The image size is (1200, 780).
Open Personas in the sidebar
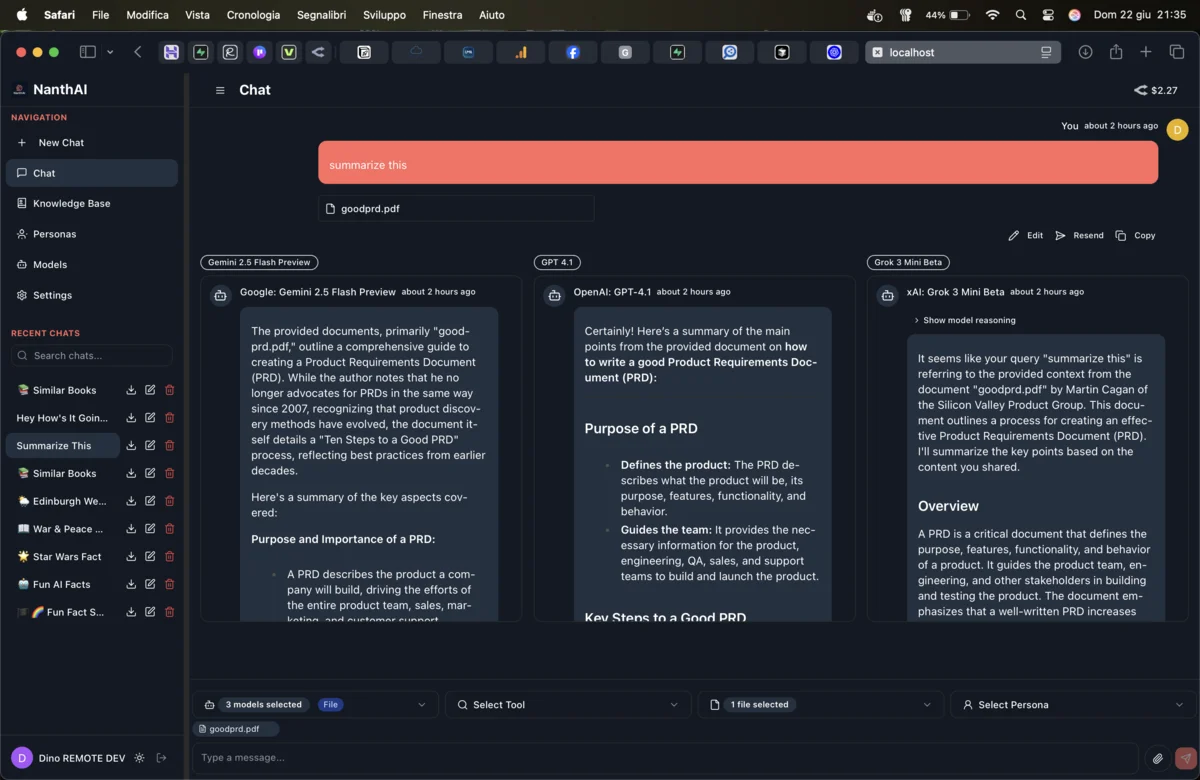[92, 234]
